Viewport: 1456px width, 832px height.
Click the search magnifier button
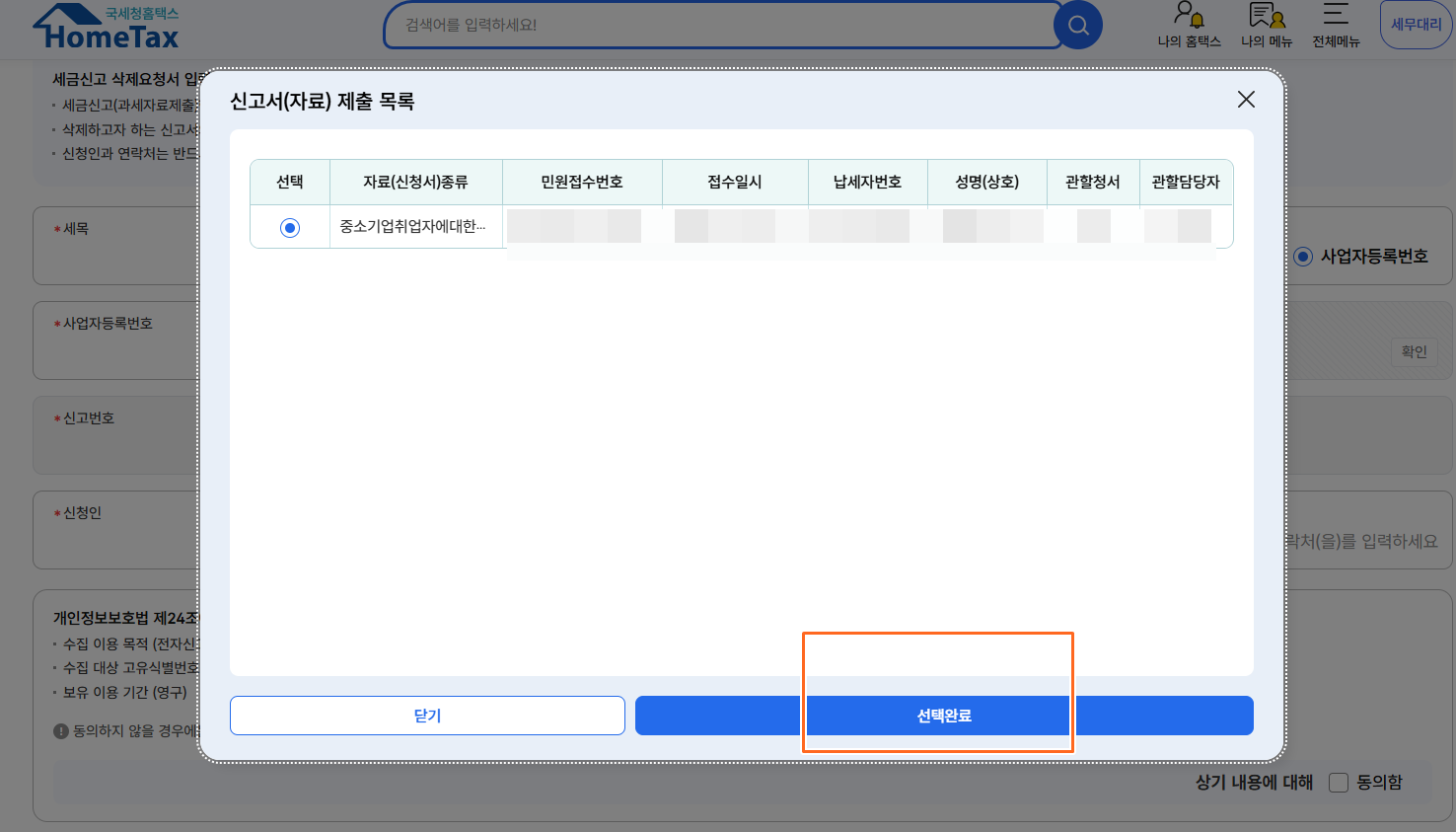[1078, 26]
